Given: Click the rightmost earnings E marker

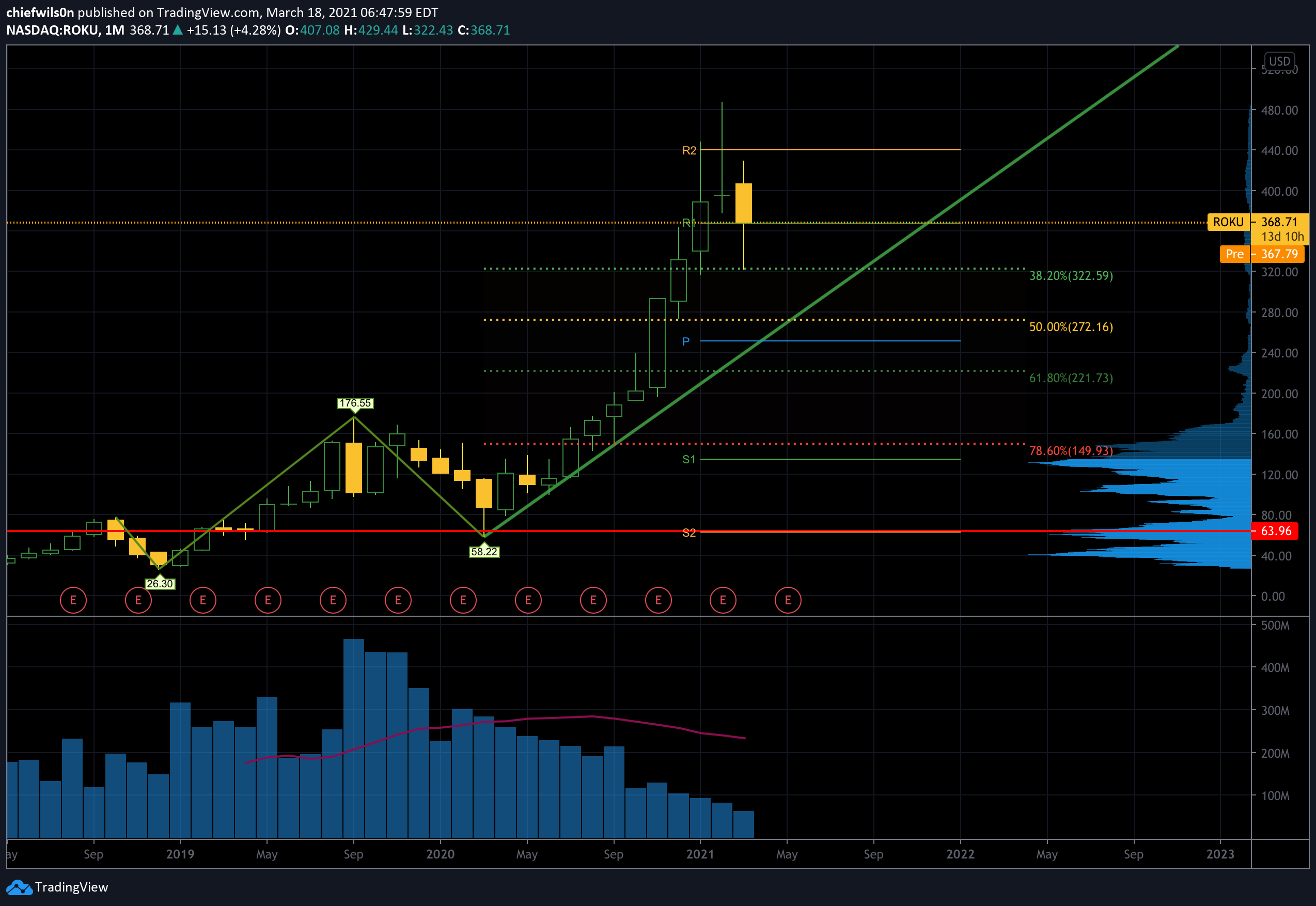Looking at the screenshot, I should coord(788,600).
